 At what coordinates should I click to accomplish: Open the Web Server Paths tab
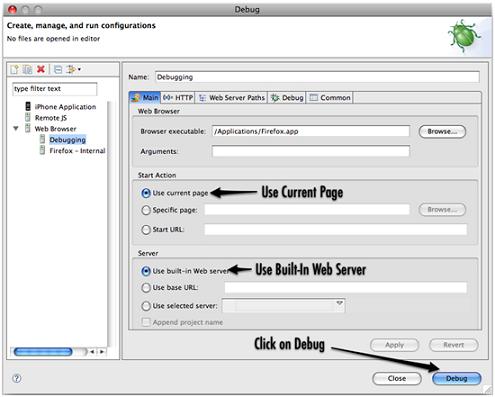(x=232, y=97)
